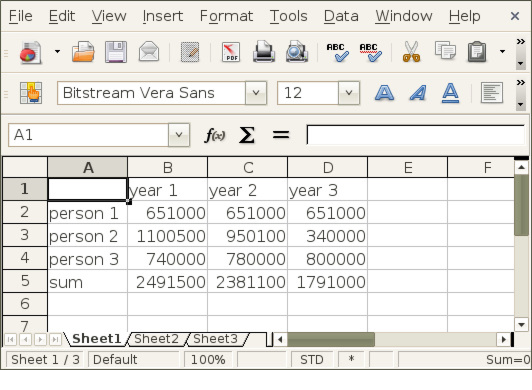This screenshot has width=532, height=390.
Task: Switch to the Sheet2 tab
Action: tap(156, 339)
